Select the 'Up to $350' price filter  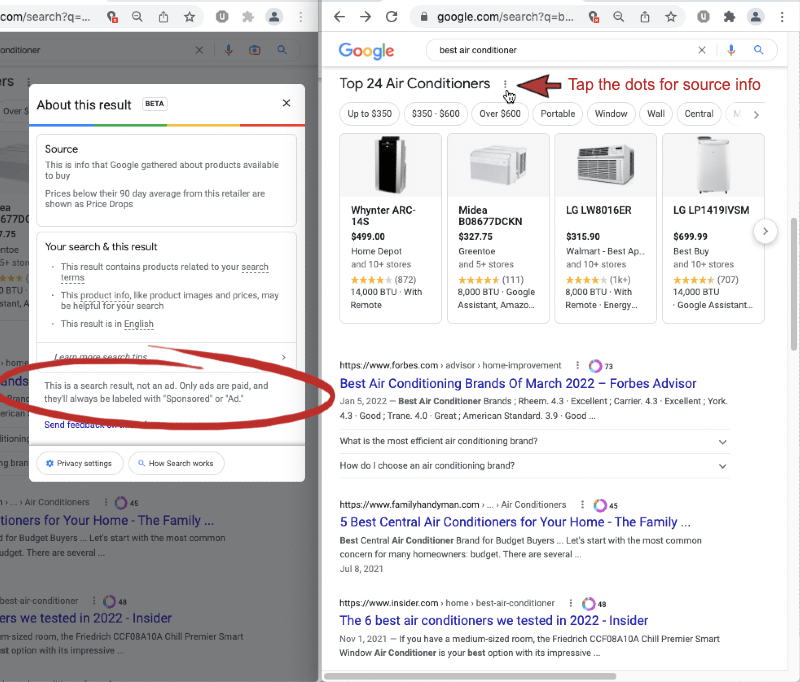[369, 114]
